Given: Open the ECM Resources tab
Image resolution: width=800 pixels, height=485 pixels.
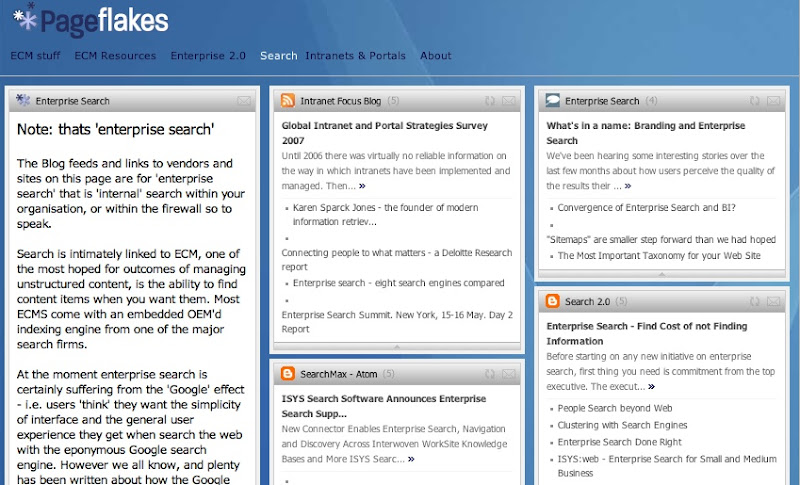Looking at the screenshot, I should click(115, 56).
